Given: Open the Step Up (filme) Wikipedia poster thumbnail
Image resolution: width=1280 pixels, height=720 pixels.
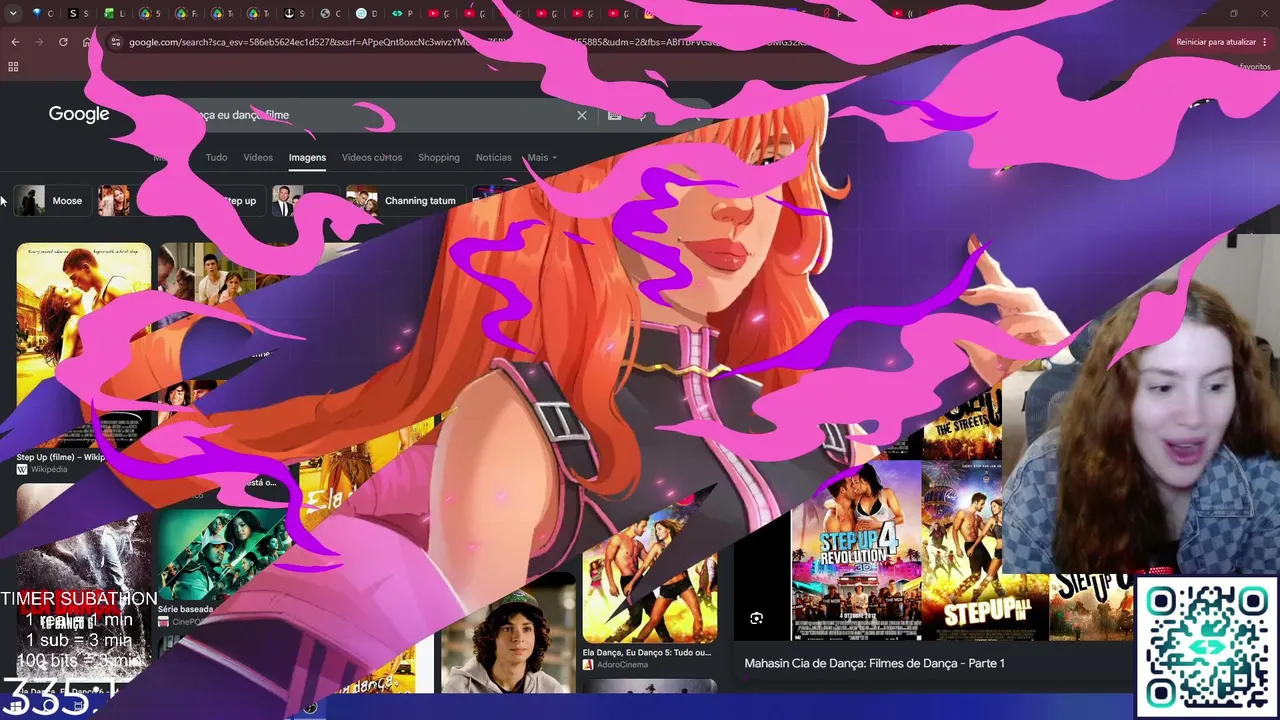Looking at the screenshot, I should coord(84,345).
